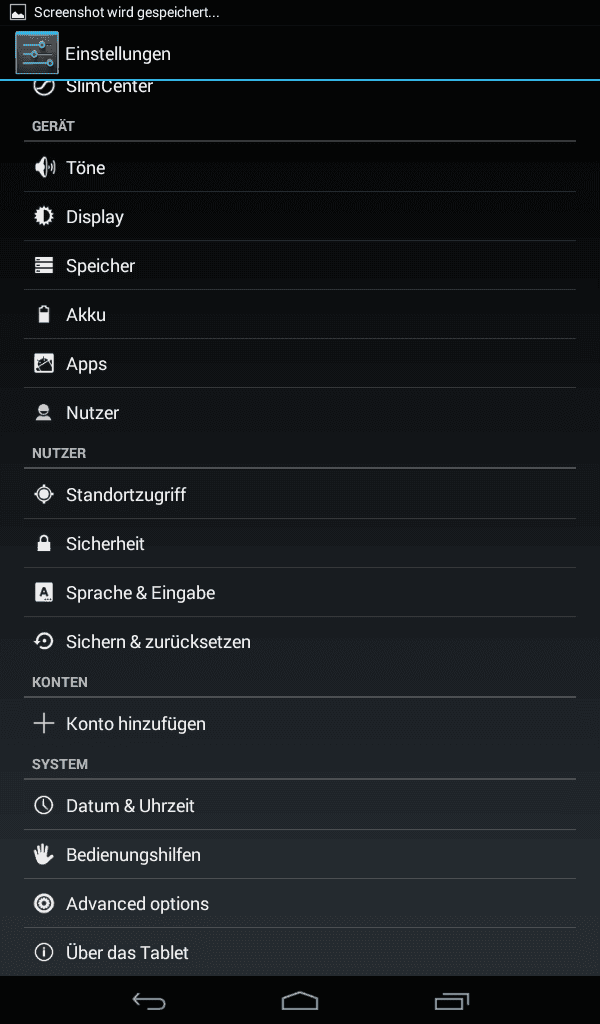
Task: Tap the Apps icon
Action: 44,363
